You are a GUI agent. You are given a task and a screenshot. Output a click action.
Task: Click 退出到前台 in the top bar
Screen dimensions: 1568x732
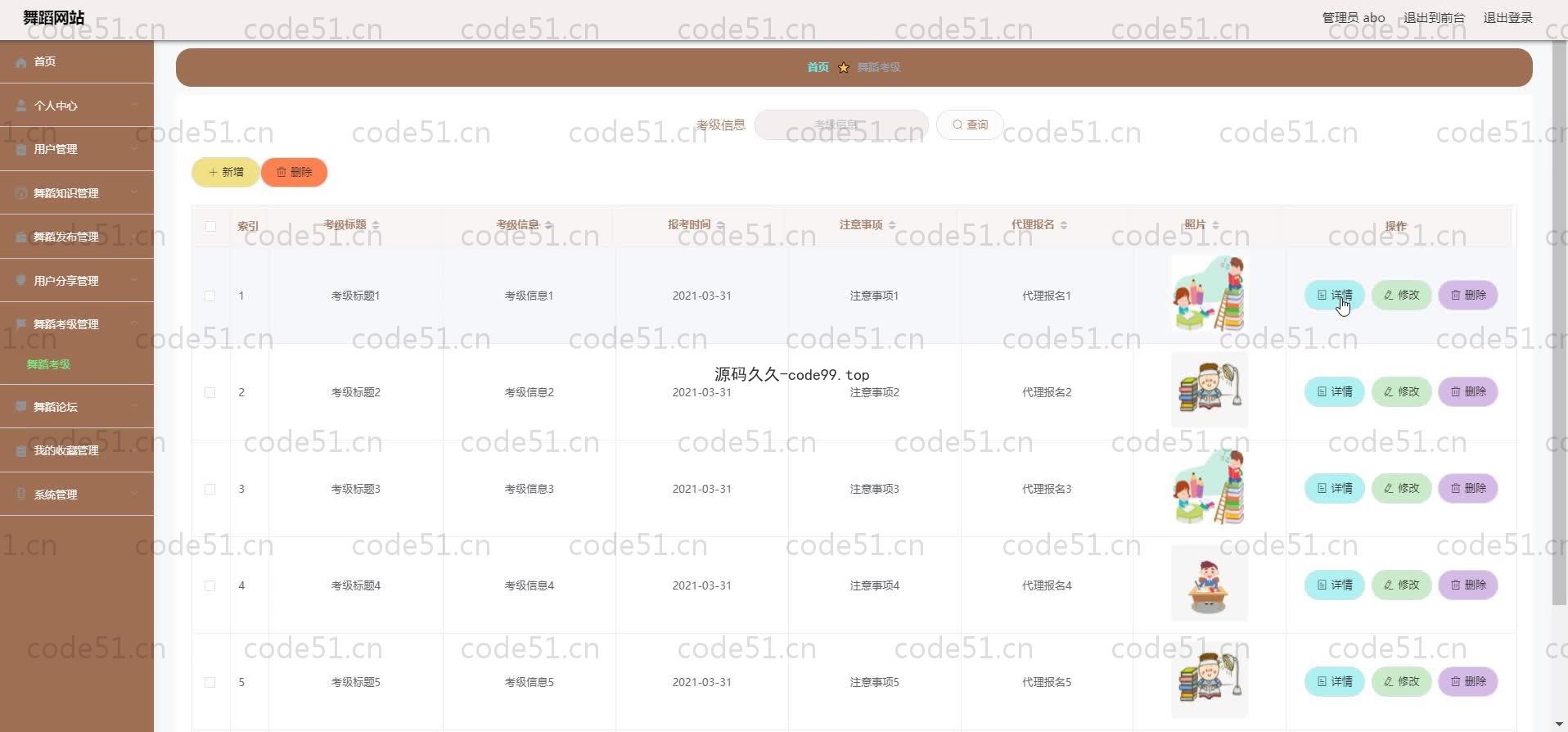1434,17
